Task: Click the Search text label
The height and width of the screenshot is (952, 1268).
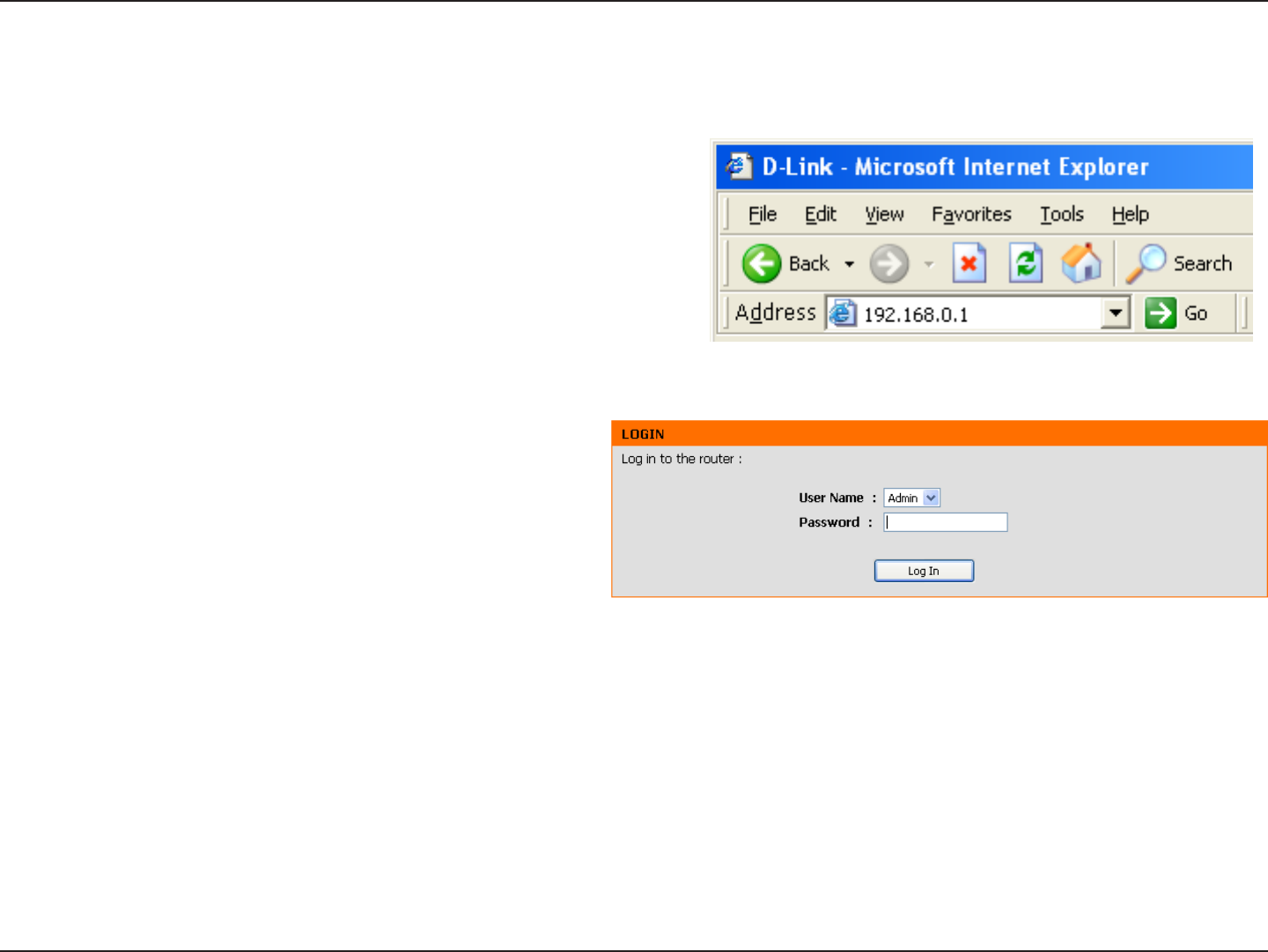Action: click(1203, 263)
